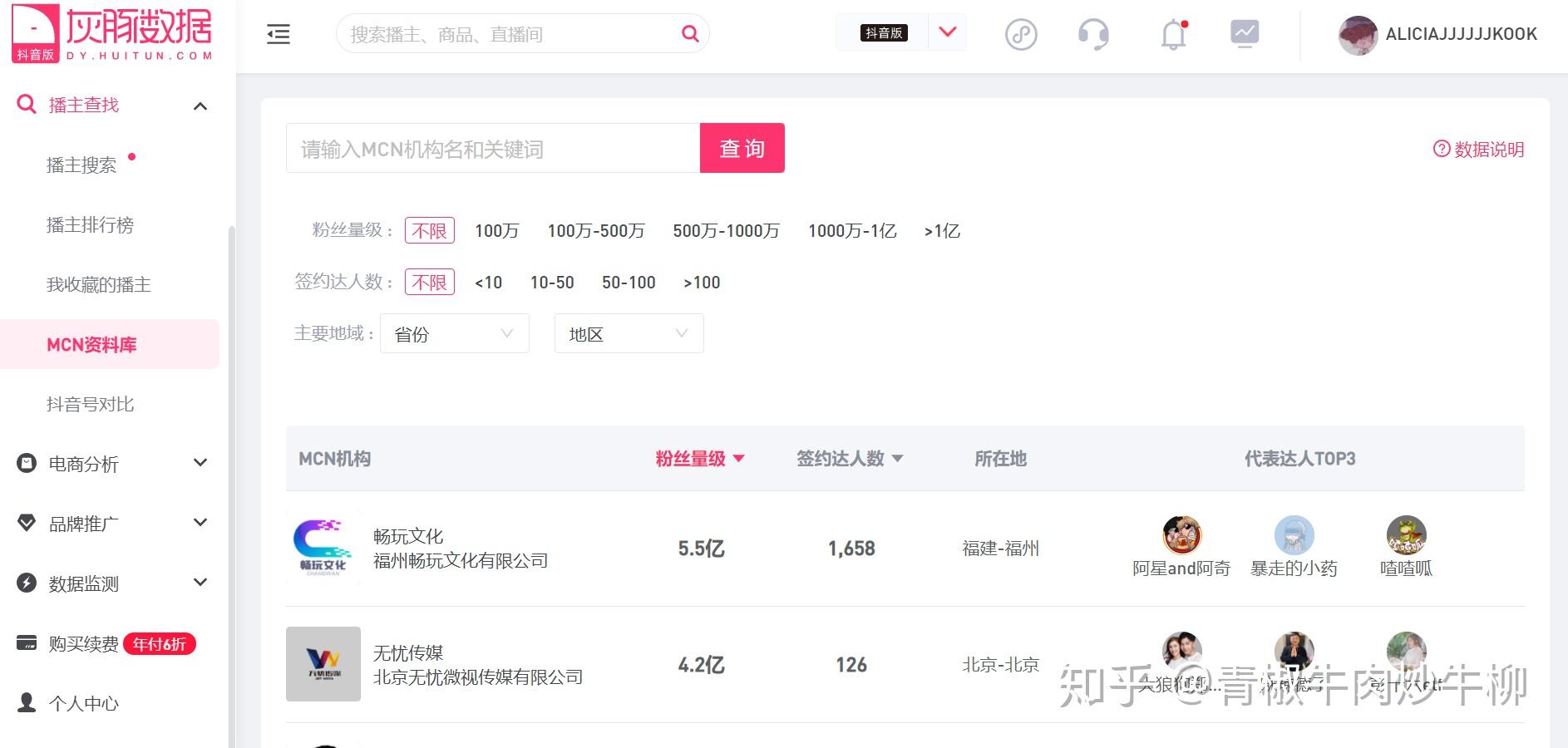Open the monitor chart icon
The height and width of the screenshot is (748, 1568).
tap(1245, 34)
